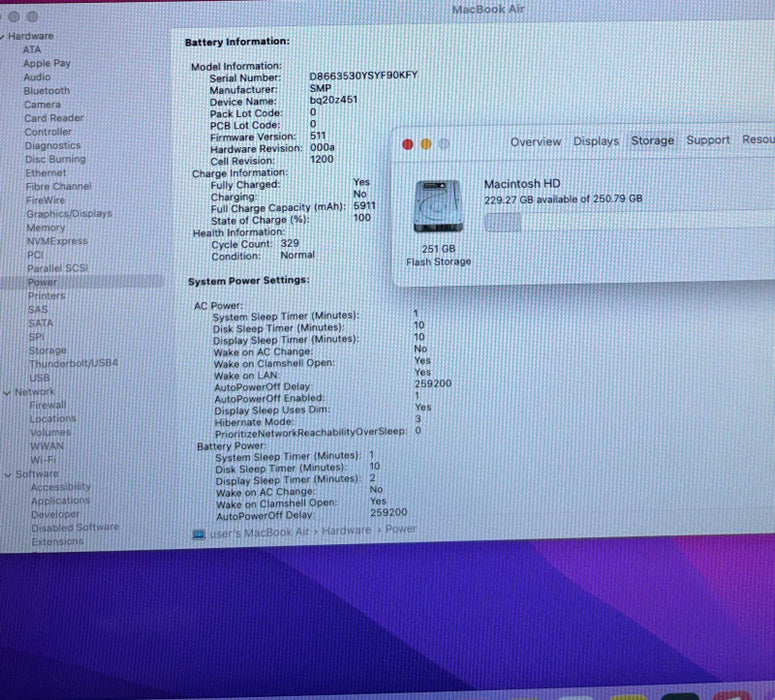This screenshot has width=775, height=700.
Task: Select Card Reader in the sidebar
Action: (x=54, y=118)
